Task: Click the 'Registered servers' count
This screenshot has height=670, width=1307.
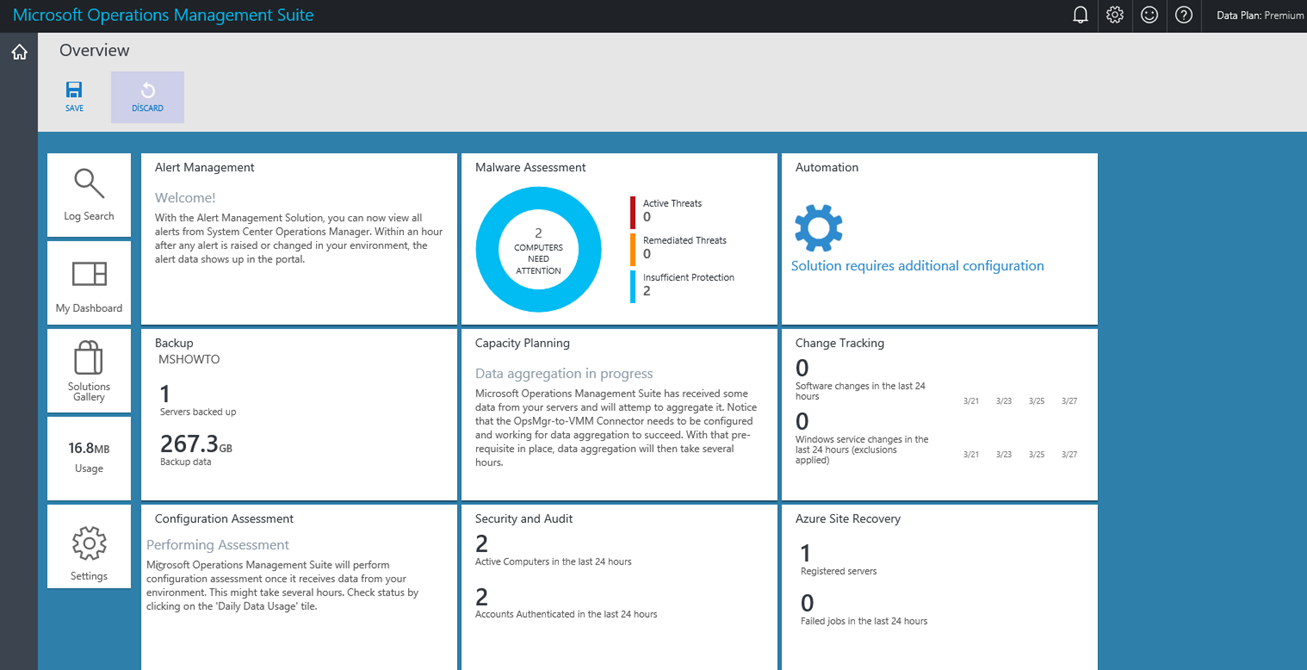Action: 838,560
